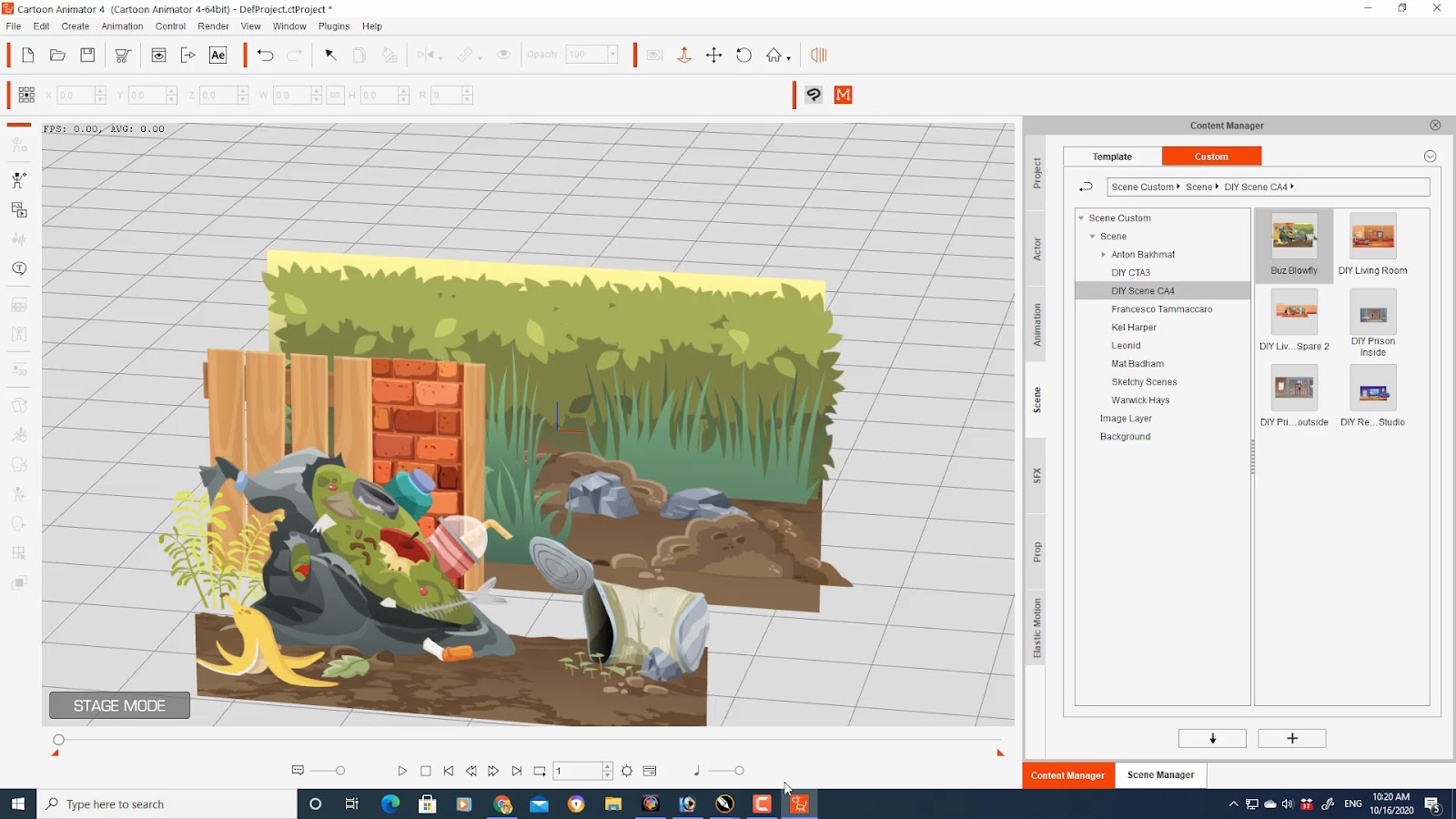Expand the Anton Bakhmat folder
Image resolution: width=1456 pixels, height=819 pixels.
1104,255
